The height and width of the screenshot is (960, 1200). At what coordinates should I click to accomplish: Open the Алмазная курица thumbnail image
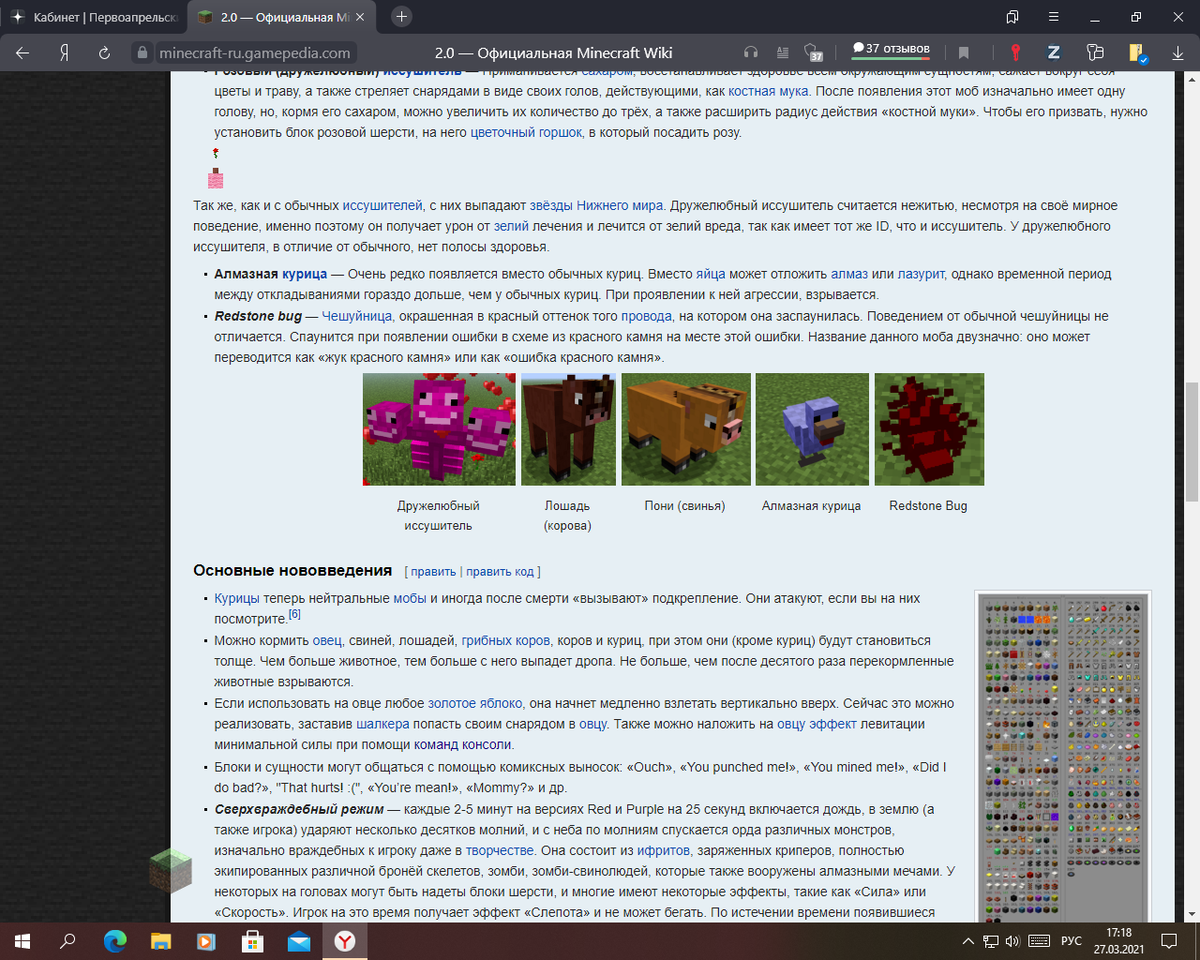coord(812,429)
